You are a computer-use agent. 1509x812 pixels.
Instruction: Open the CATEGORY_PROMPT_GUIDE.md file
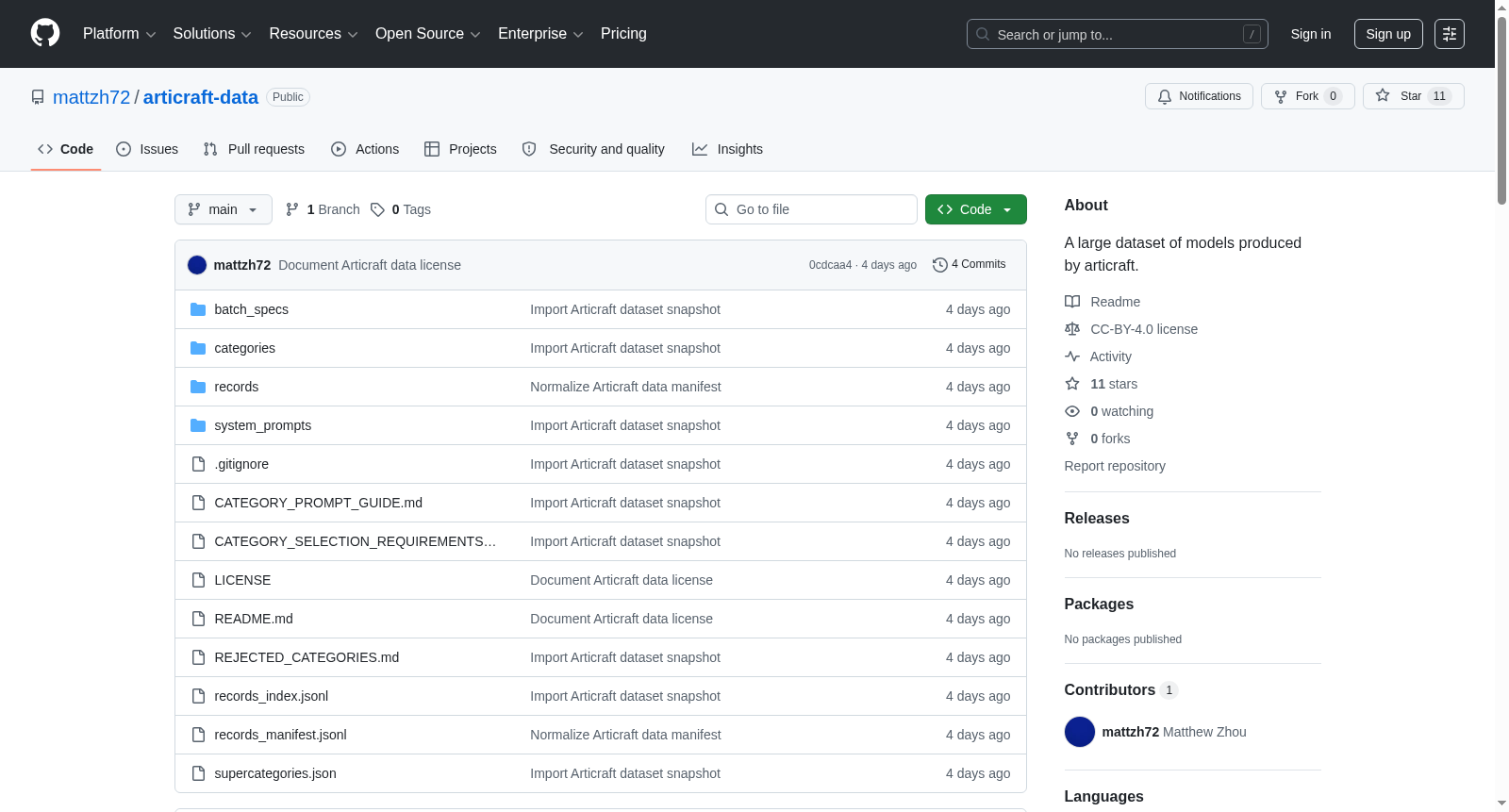(319, 503)
